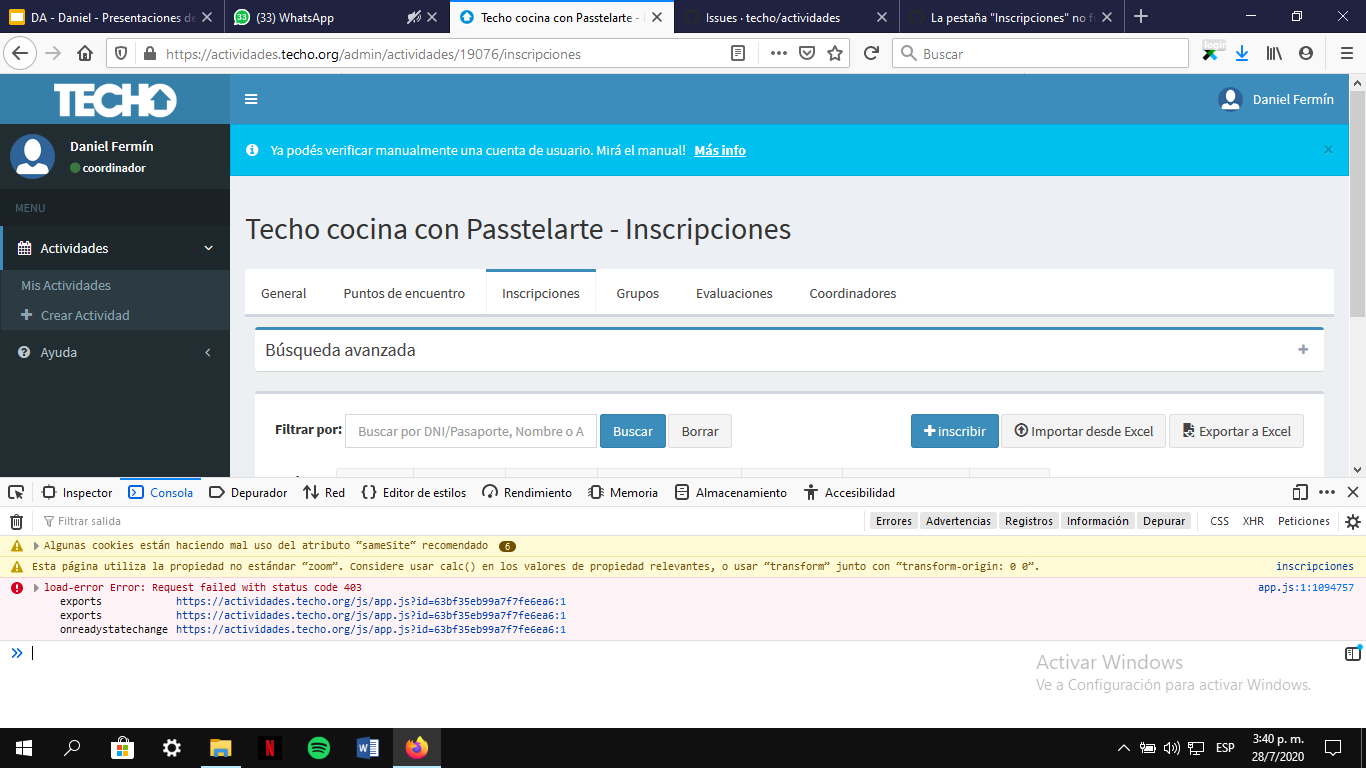Click the DNI/Pasaporte search input field
1366x768 pixels.
(470, 430)
